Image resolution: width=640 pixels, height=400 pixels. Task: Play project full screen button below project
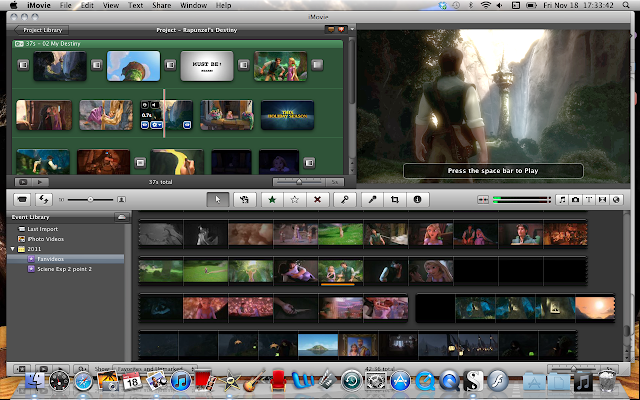point(23,182)
